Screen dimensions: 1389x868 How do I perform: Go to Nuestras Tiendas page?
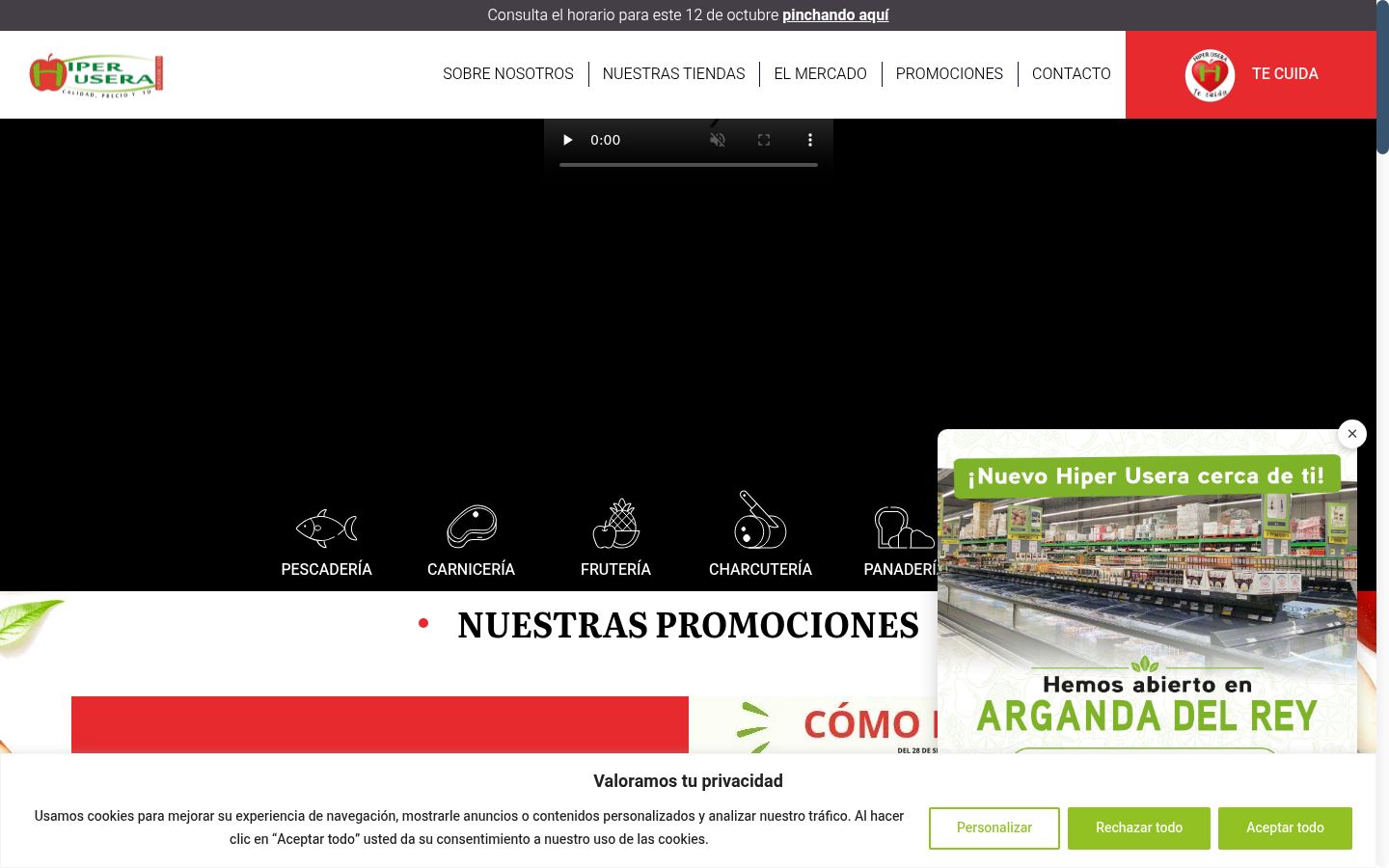(673, 73)
